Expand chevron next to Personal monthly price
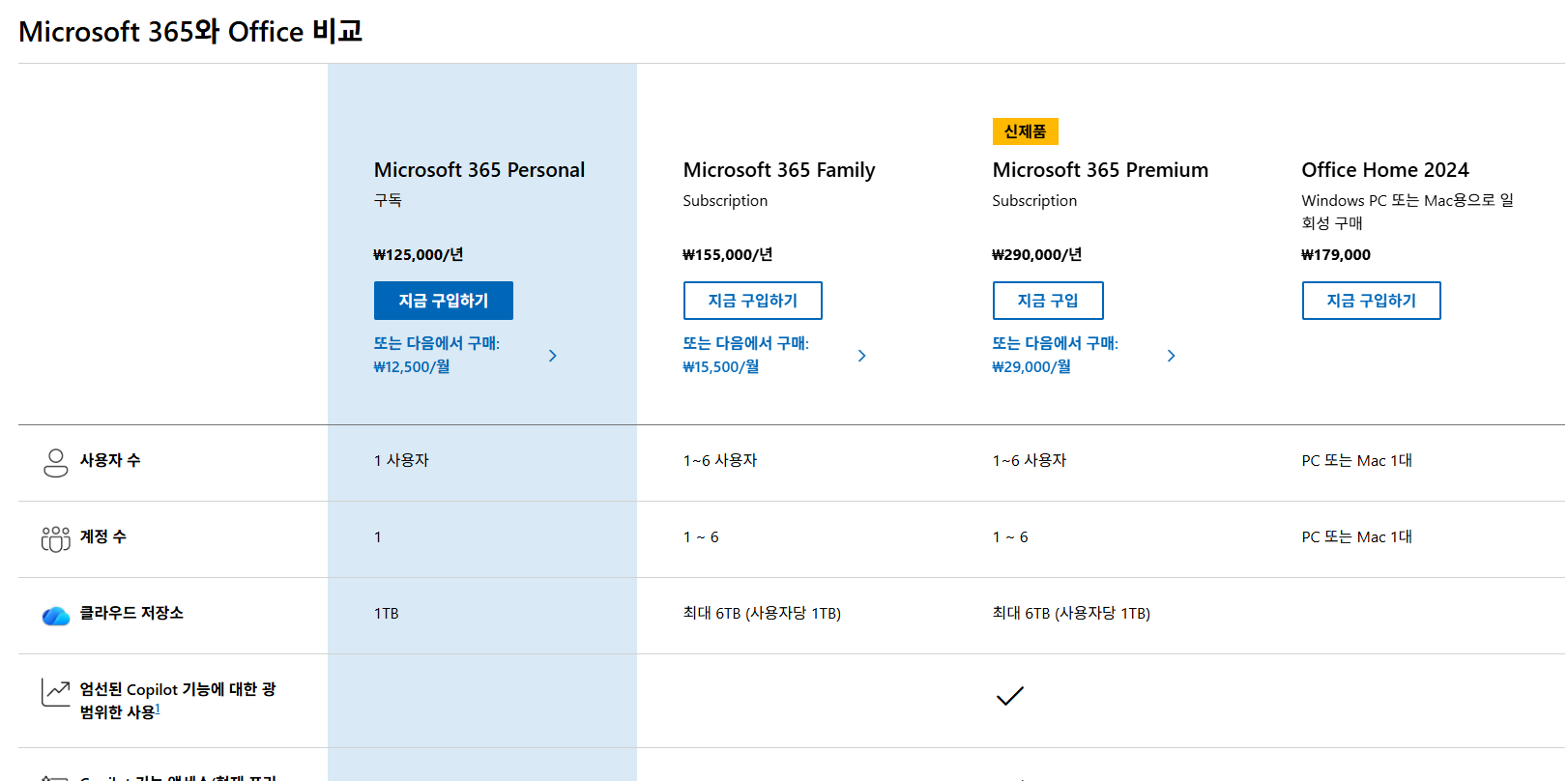This screenshot has height=781, width=1568. click(553, 356)
